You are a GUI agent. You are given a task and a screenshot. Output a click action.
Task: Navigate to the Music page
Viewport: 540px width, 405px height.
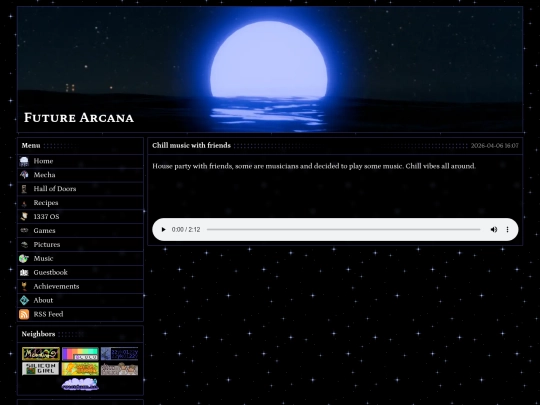click(x=43, y=258)
